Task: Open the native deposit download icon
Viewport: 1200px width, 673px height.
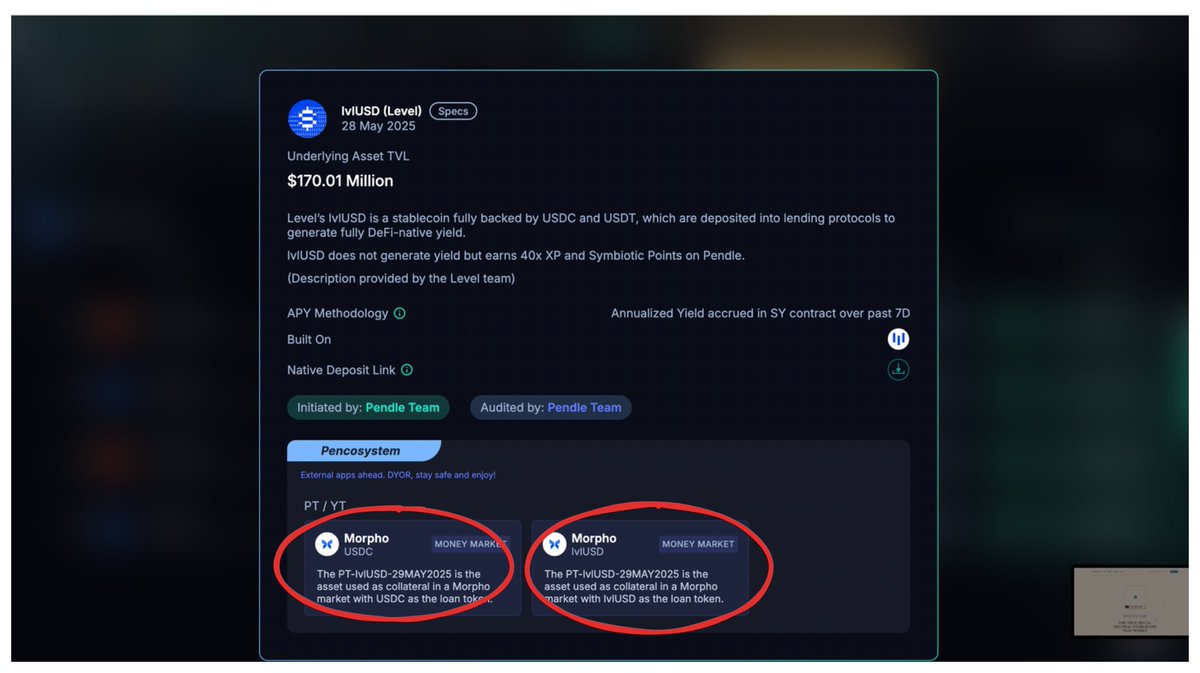Action: tap(898, 370)
